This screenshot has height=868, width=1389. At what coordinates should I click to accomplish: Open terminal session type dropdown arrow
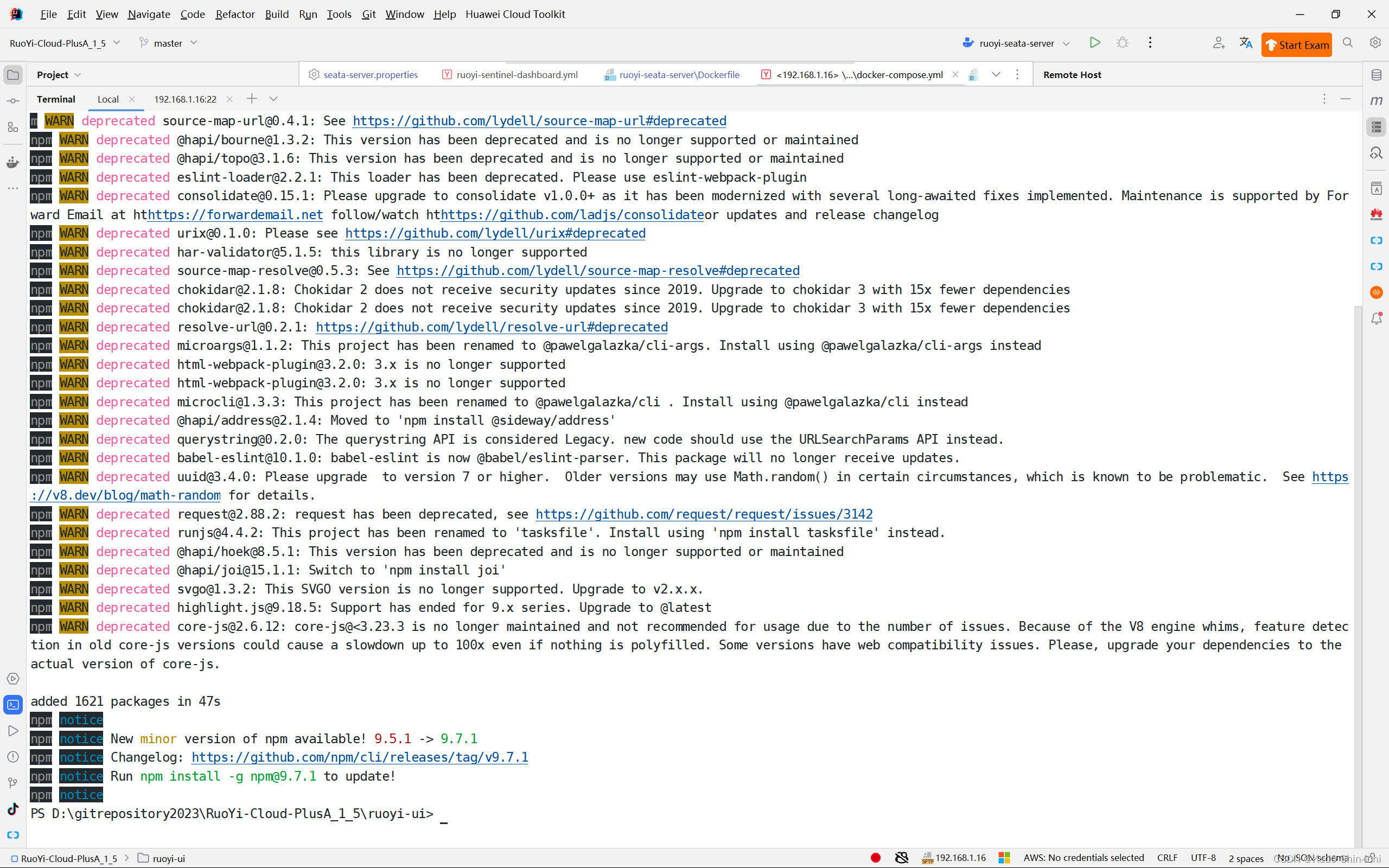coord(273,99)
